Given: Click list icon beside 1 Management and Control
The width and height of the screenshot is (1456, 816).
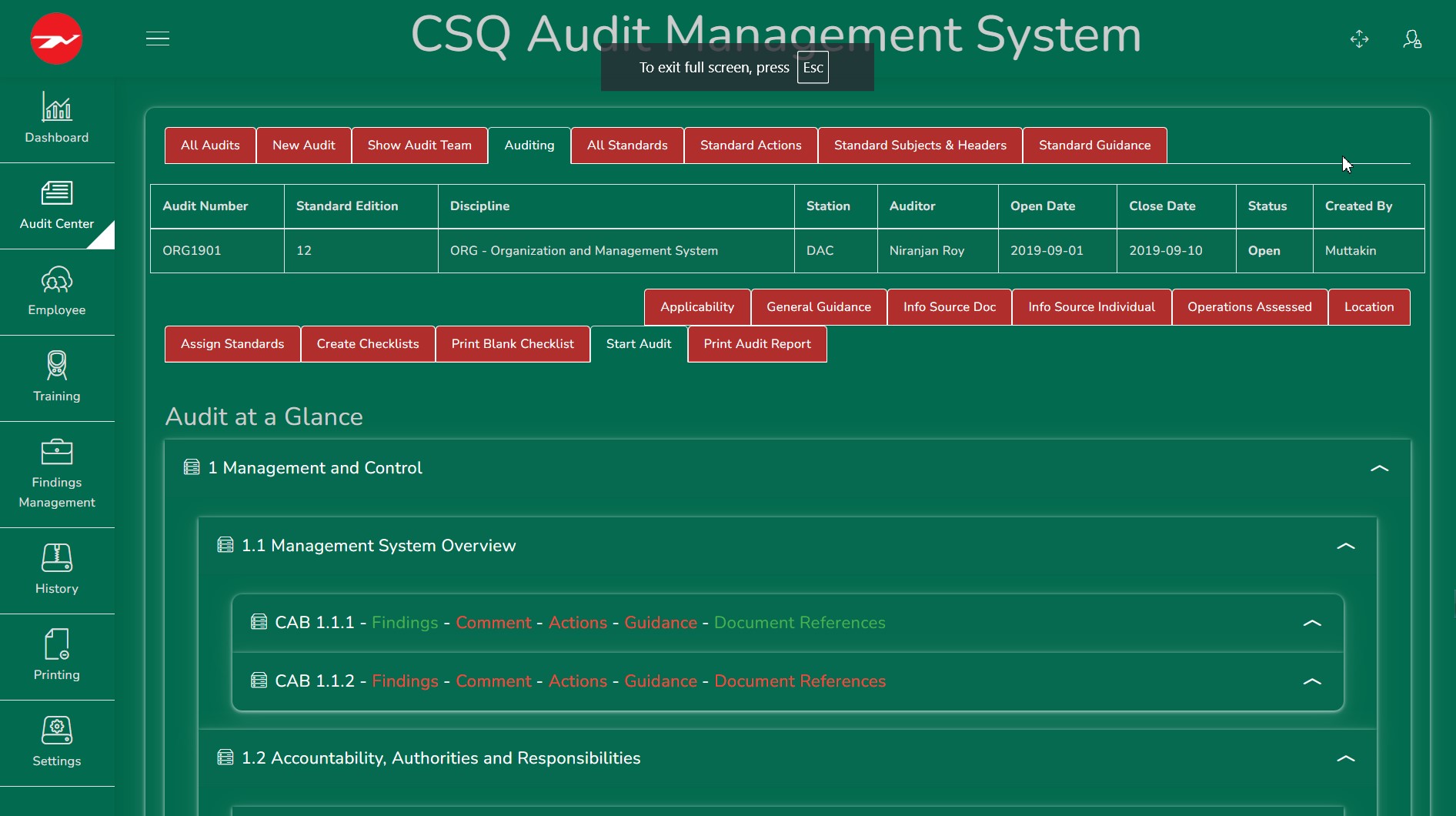Looking at the screenshot, I should pos(192,467).
